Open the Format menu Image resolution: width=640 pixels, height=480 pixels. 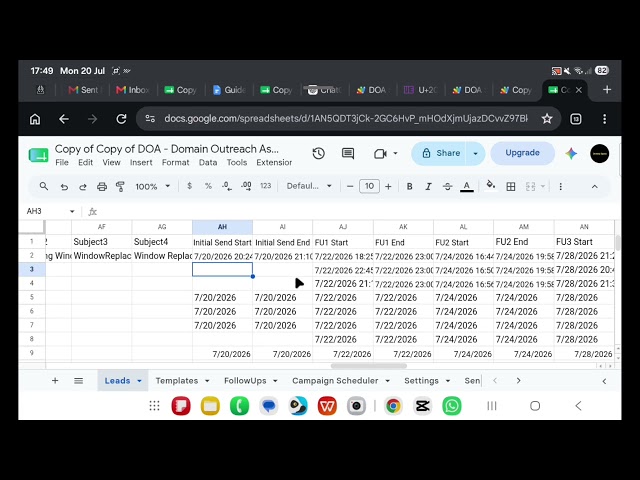176,162
